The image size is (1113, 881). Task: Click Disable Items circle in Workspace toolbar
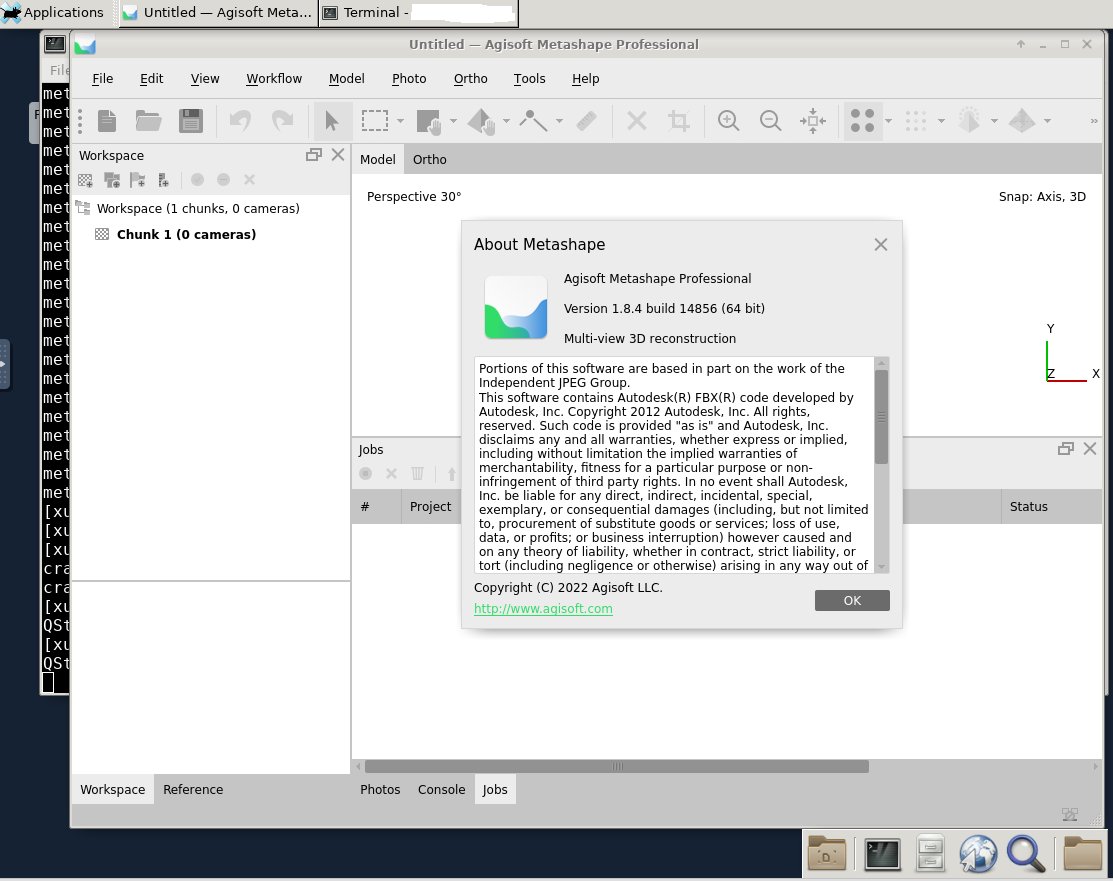click(223, 180)
